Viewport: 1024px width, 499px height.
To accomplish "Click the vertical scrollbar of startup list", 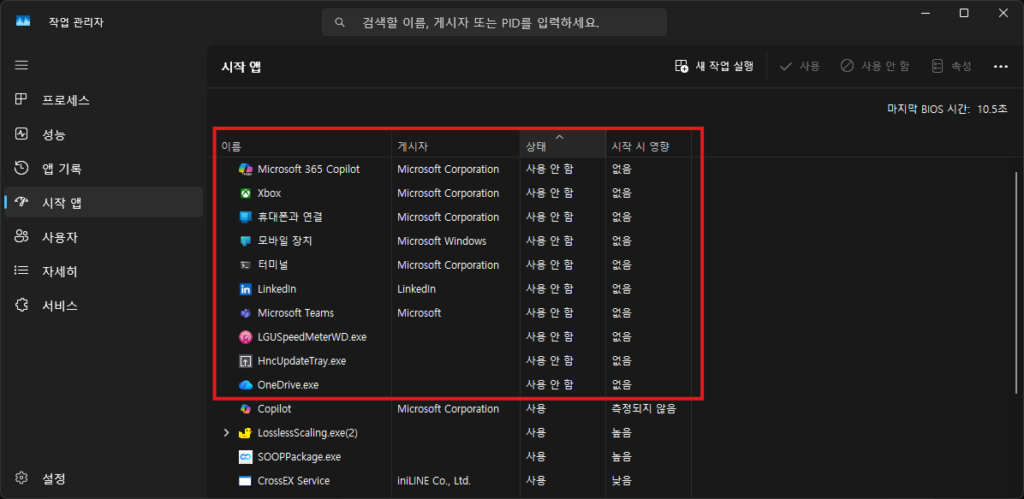I will click(1015, 282).
